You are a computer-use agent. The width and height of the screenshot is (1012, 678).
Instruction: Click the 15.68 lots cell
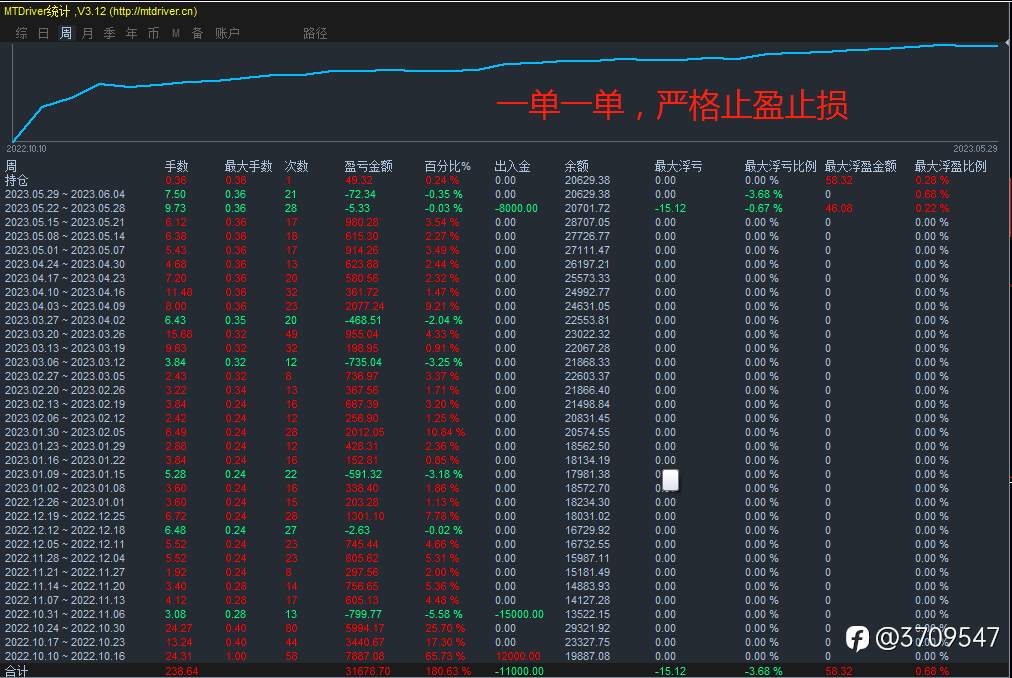[179, 334]
